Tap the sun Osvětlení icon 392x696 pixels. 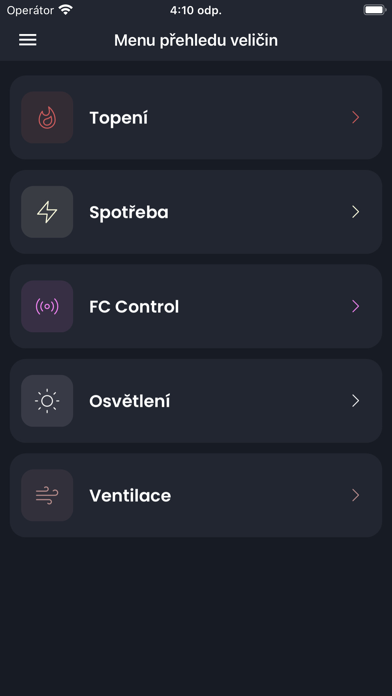click(x=47, y=401)
